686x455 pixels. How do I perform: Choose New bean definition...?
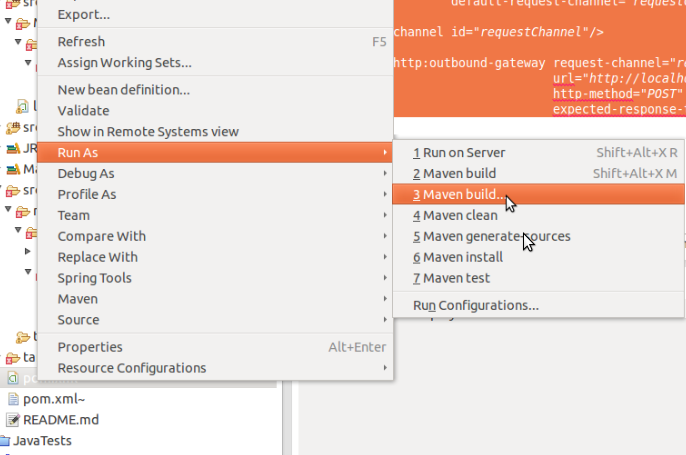point(215,90)
